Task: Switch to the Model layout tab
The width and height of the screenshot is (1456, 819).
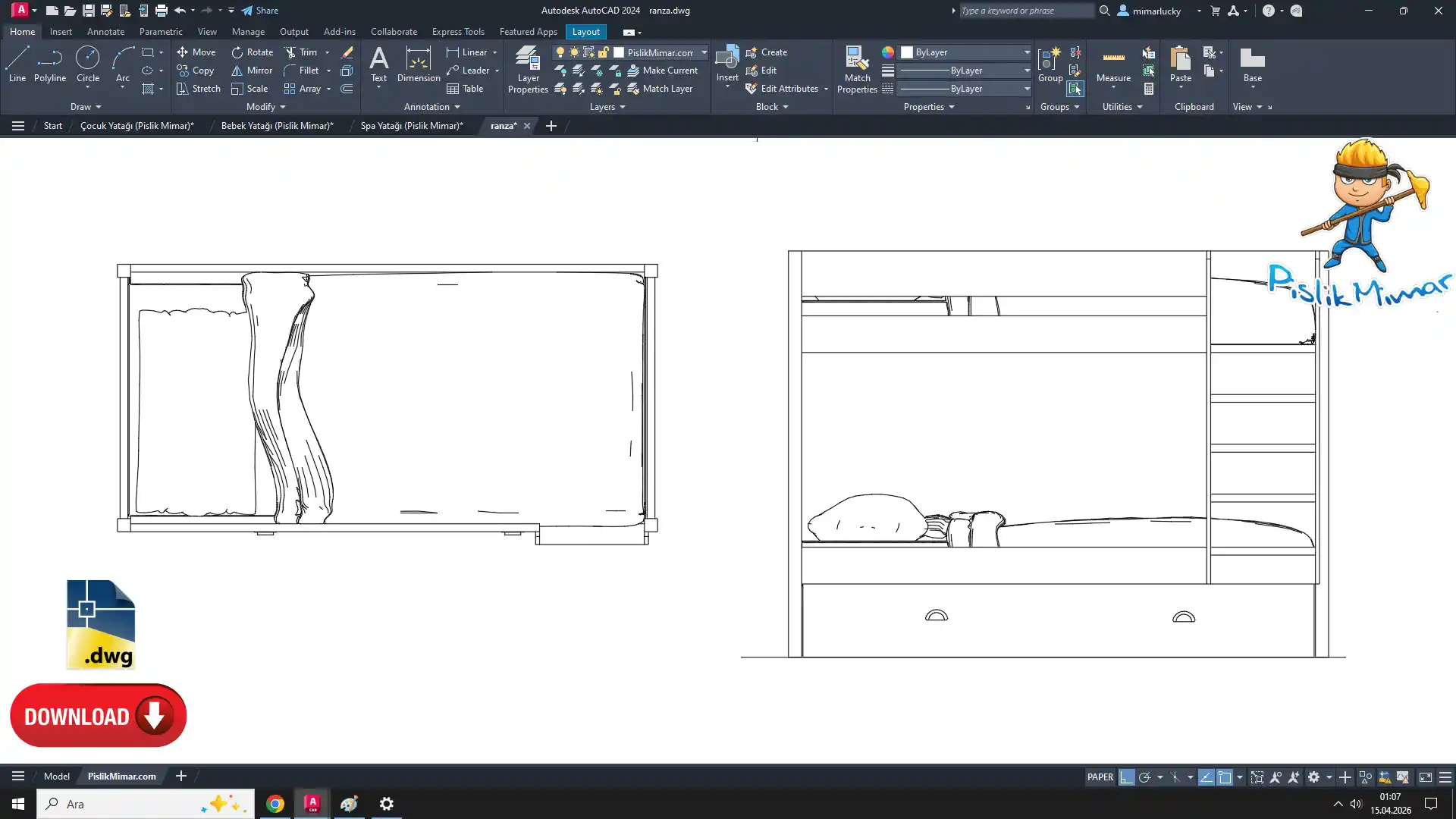Action: (56, 776)
